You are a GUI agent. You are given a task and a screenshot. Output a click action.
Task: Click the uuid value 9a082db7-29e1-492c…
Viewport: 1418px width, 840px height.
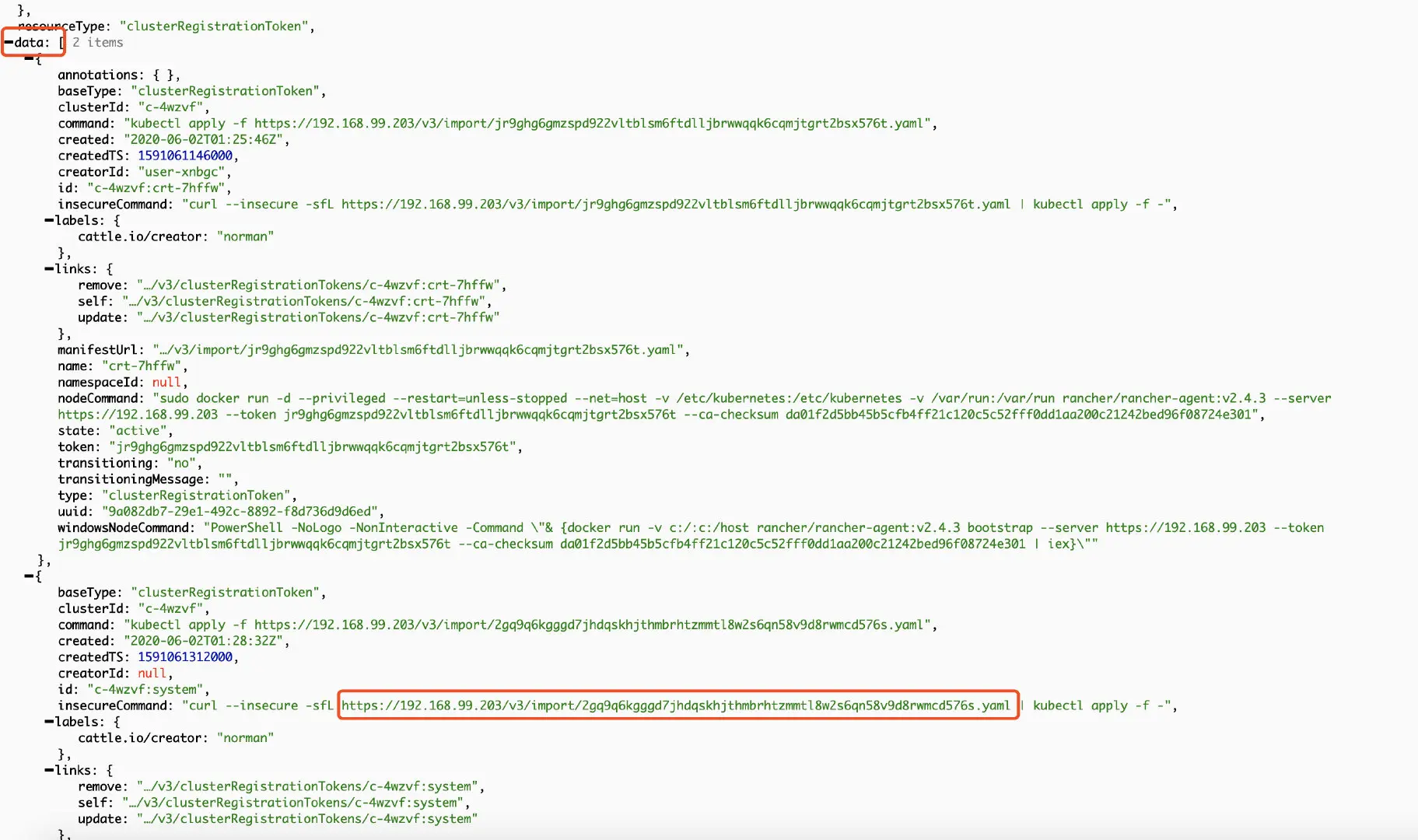click(x=240, y=512)
